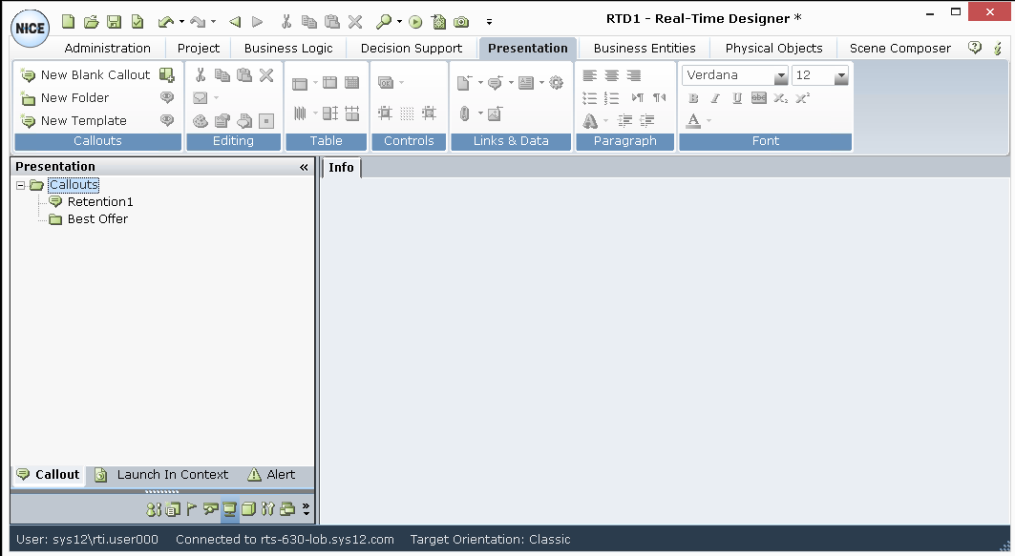Image resolution: width=1015 pixels, height=556 pixels.
Task: Toggle Underline font formatting
Action: tap(737, 98)
